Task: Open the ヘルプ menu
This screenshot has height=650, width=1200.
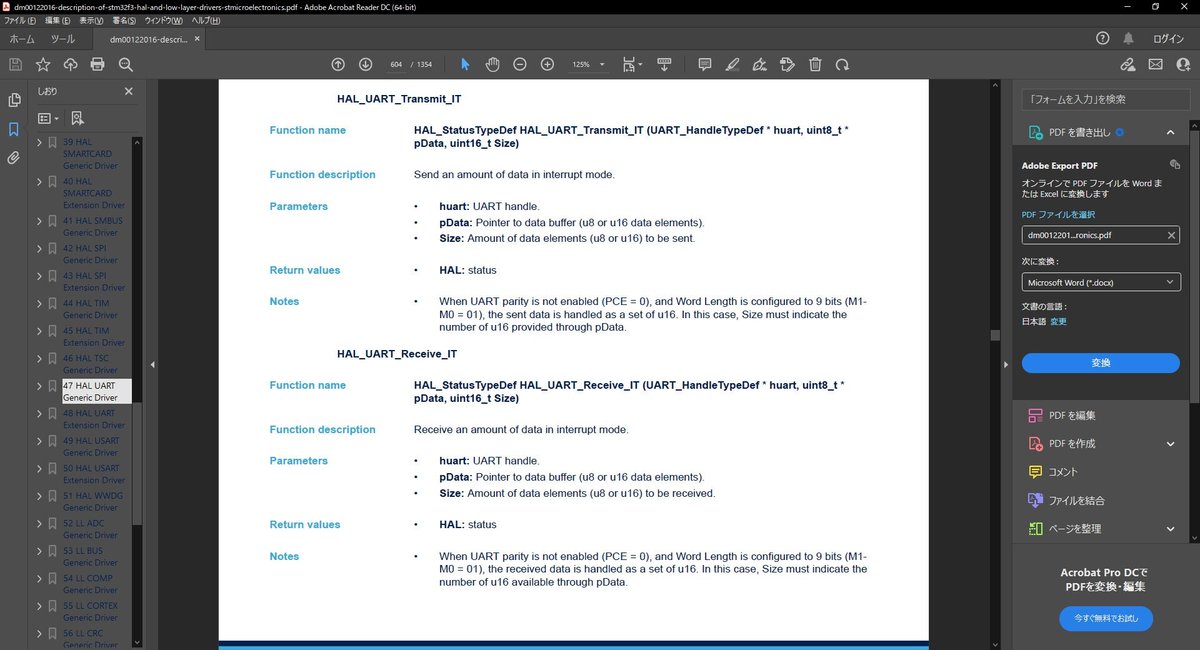Action: pos(206,20)
